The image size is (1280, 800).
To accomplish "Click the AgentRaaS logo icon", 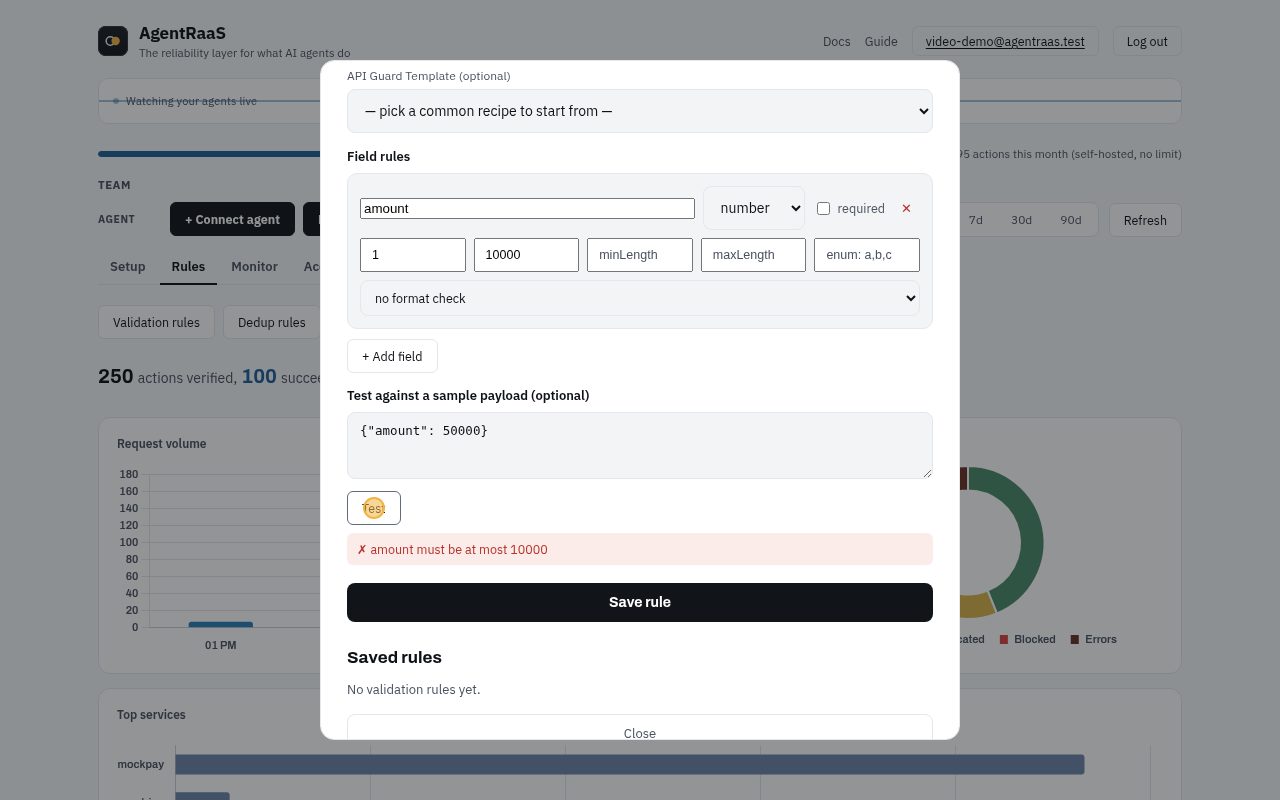I will pyautogui.click(x=113, y=41).
